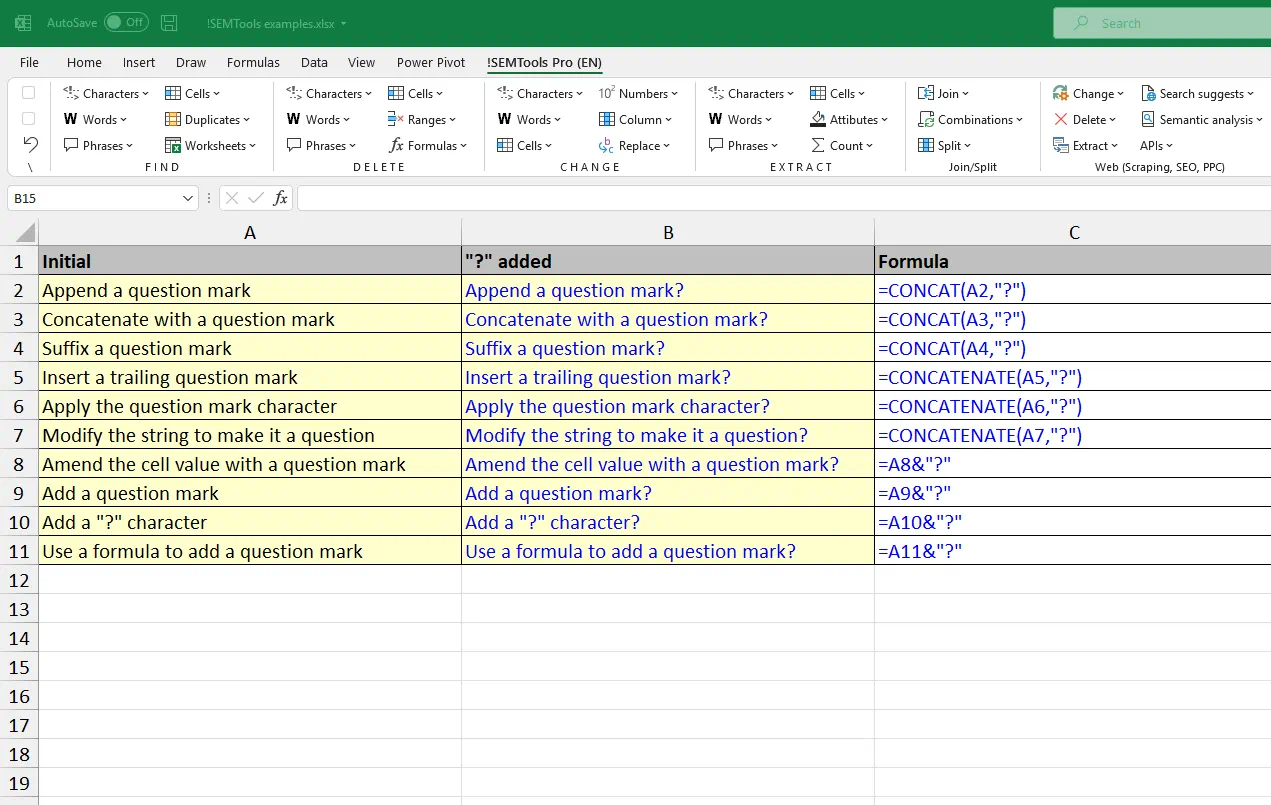This screenshot has width=1271, height=805.
Task: Click the Combinations icon
Action: pos(926,119)
